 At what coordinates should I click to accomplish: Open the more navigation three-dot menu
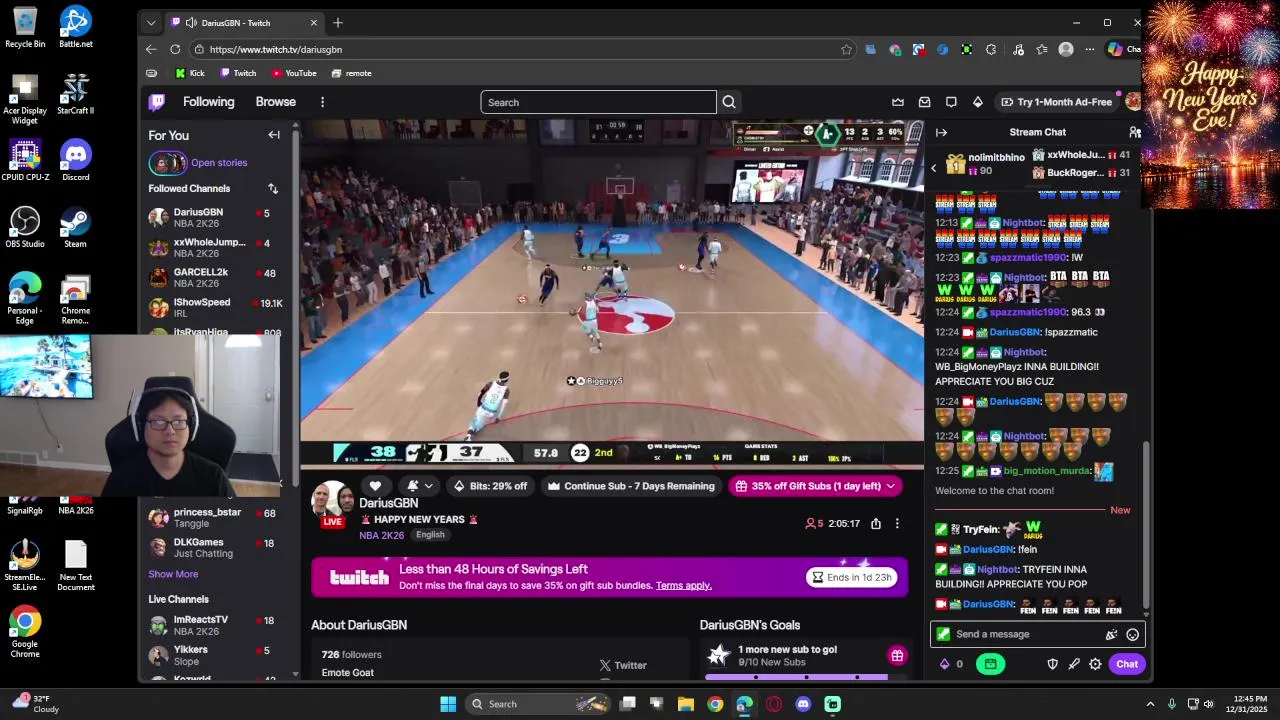[x=322, y=102]
